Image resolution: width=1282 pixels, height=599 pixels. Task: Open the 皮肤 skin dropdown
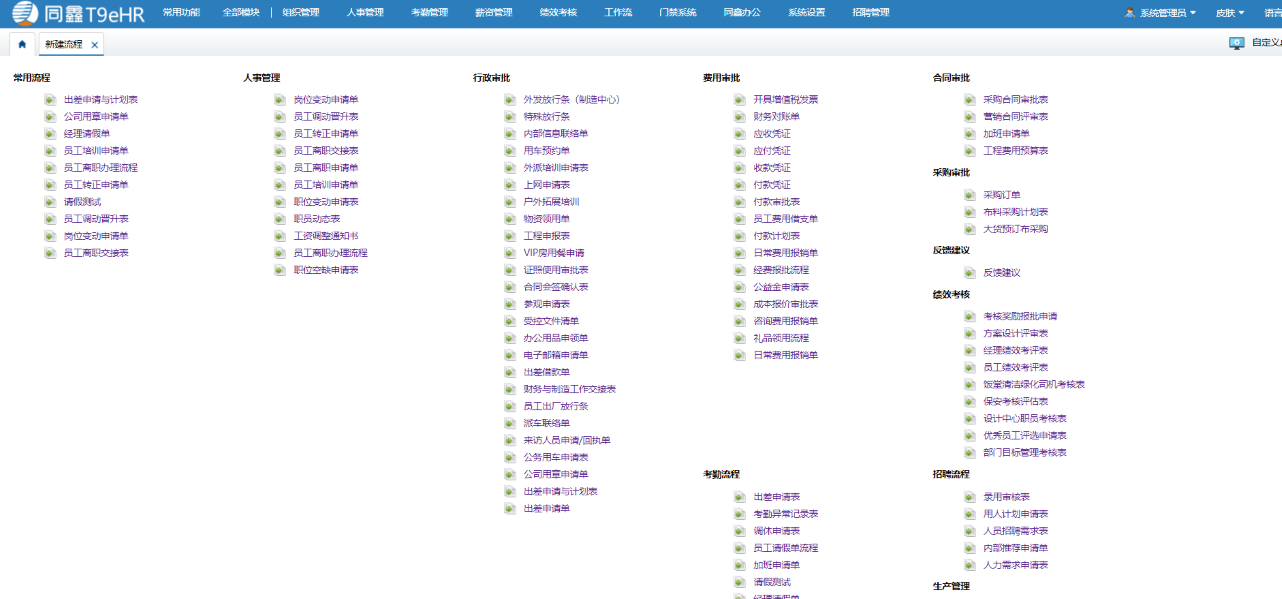[x=1230, y=13]
